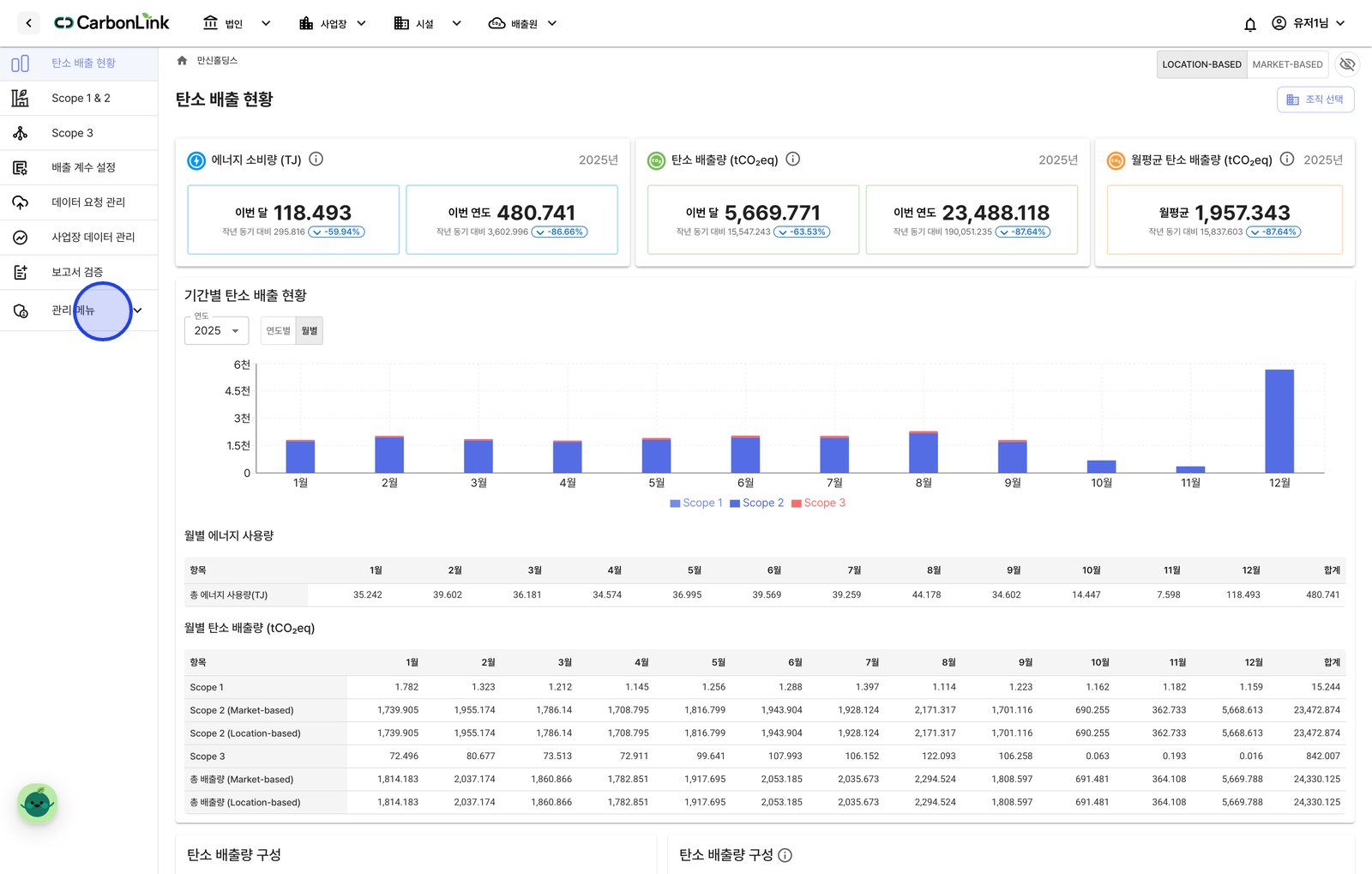Click the 조직 선택 button

coord(1315,99)
